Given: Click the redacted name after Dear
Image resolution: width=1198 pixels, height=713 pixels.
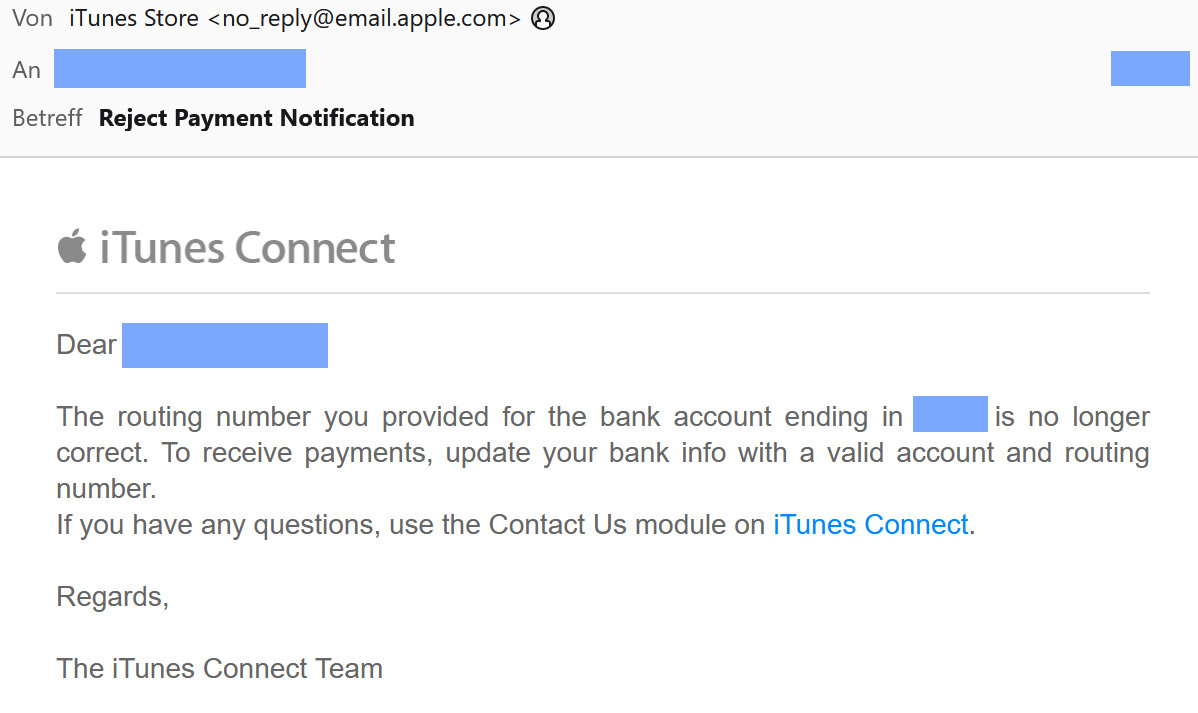Looking at the screenshot, I should click(225, 345).
